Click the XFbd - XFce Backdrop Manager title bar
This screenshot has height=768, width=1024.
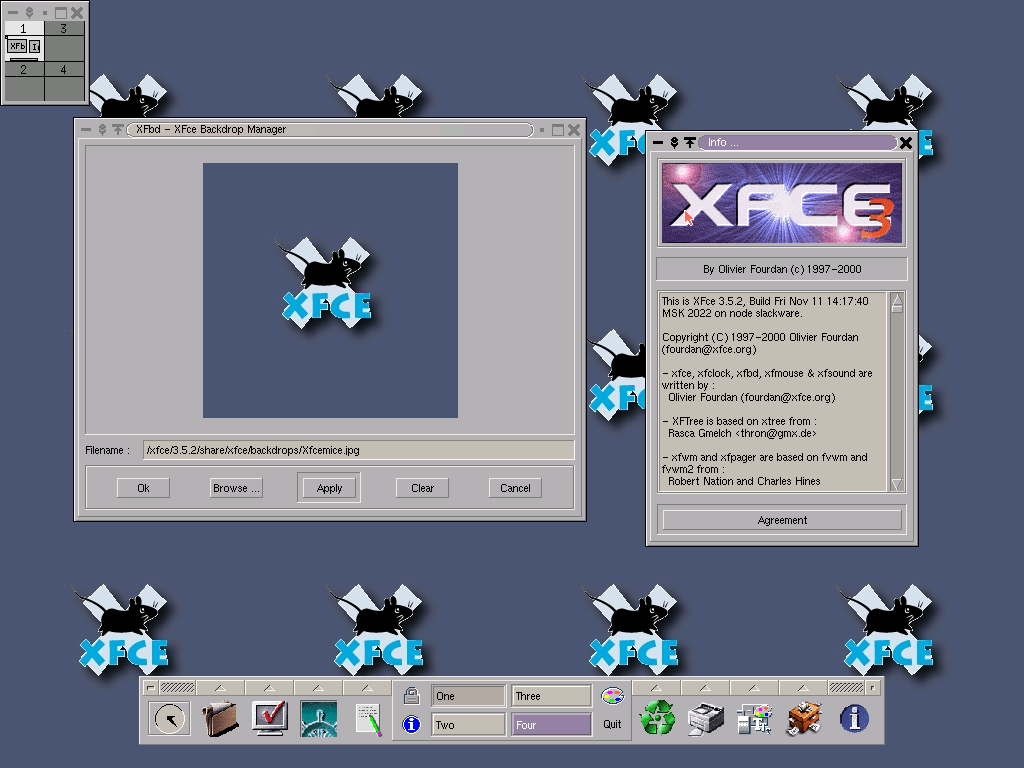[330, 129]
